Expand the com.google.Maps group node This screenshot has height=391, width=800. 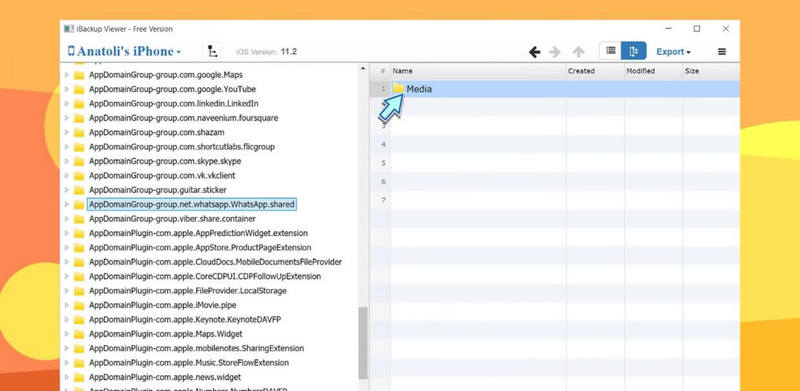(66, 75)
